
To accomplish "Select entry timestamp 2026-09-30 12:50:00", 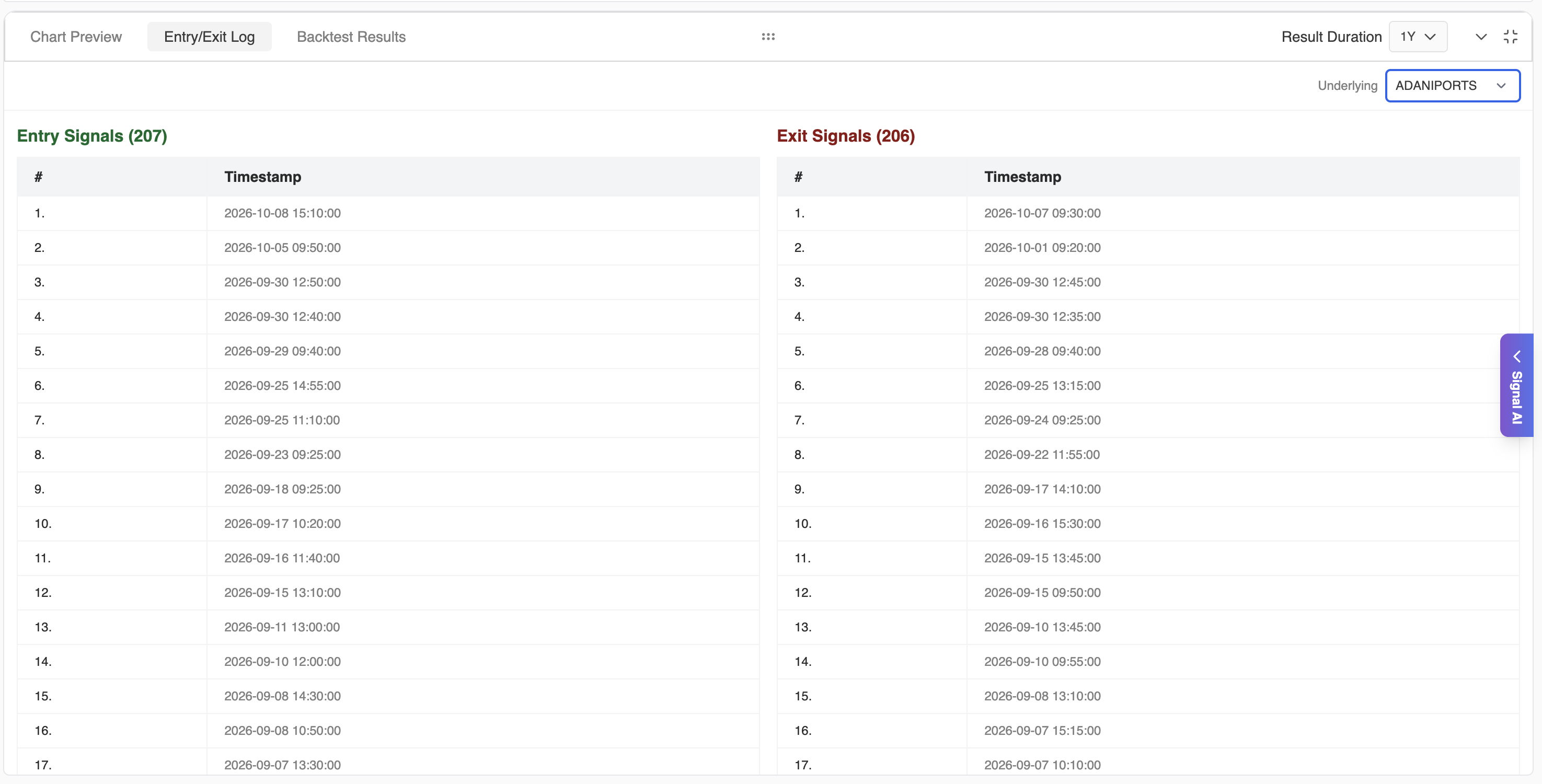I will [x=283, y=282].
